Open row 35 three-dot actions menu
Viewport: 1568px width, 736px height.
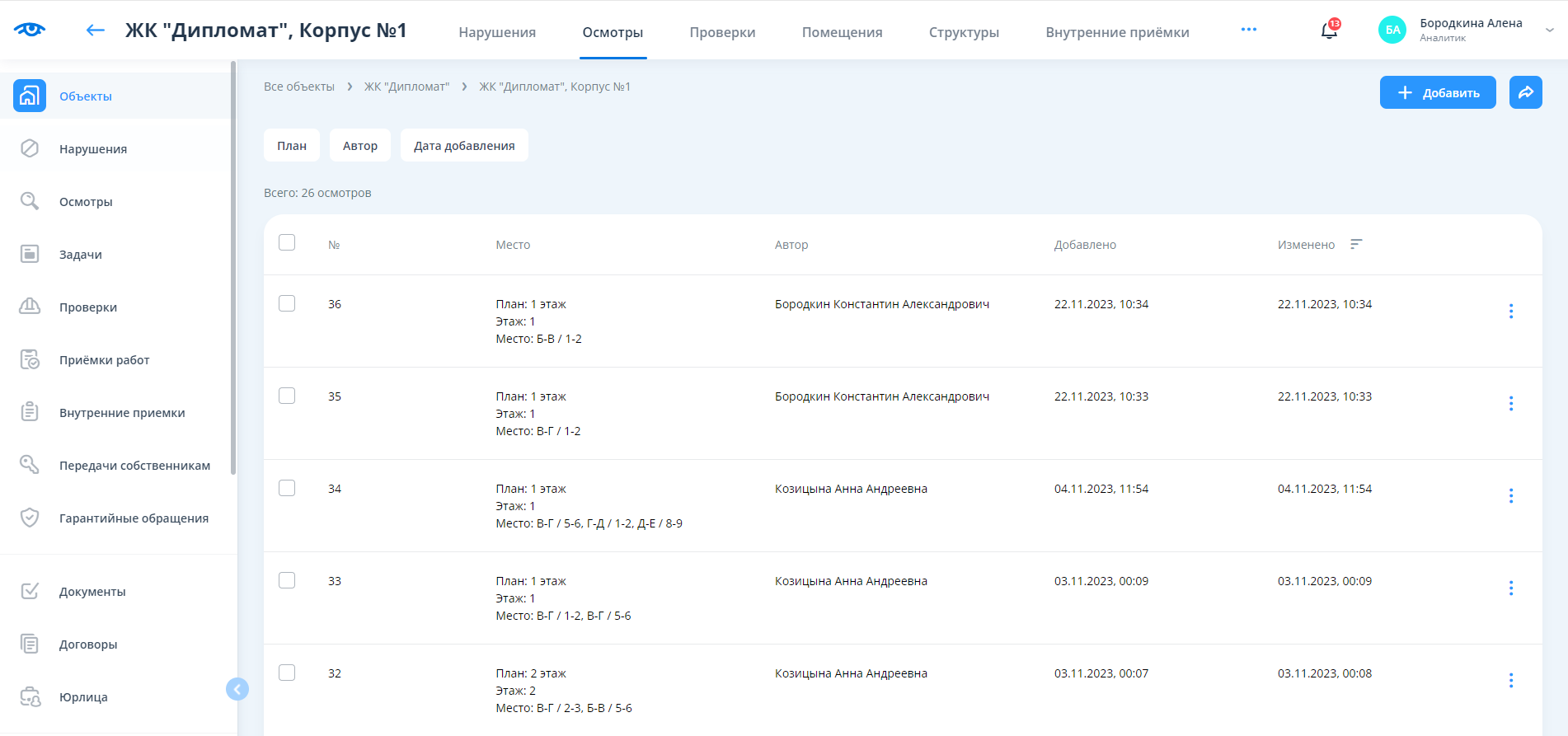click(x=1510, y=403)
